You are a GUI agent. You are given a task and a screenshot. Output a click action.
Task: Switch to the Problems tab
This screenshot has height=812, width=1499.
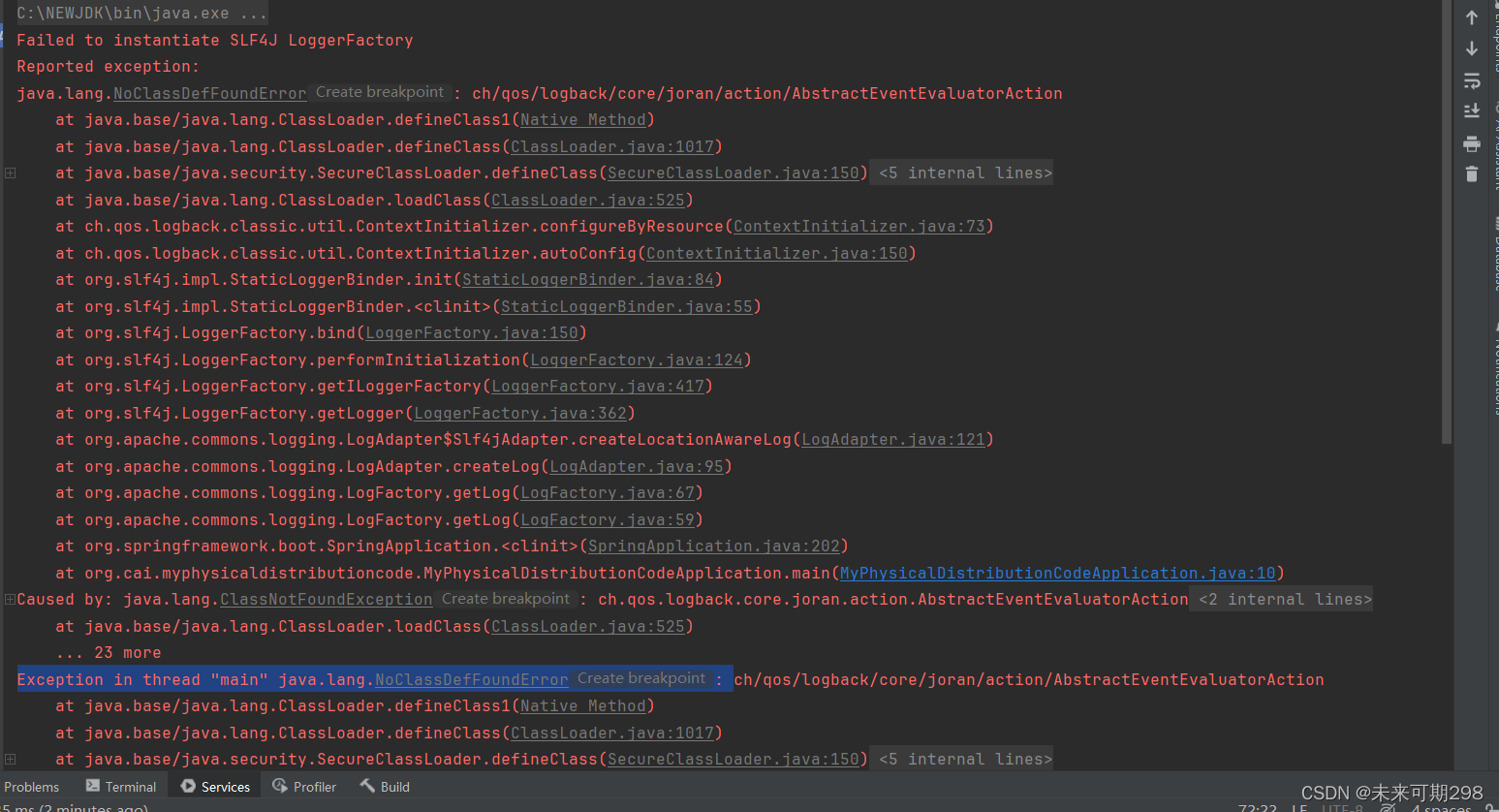(32, 786)
